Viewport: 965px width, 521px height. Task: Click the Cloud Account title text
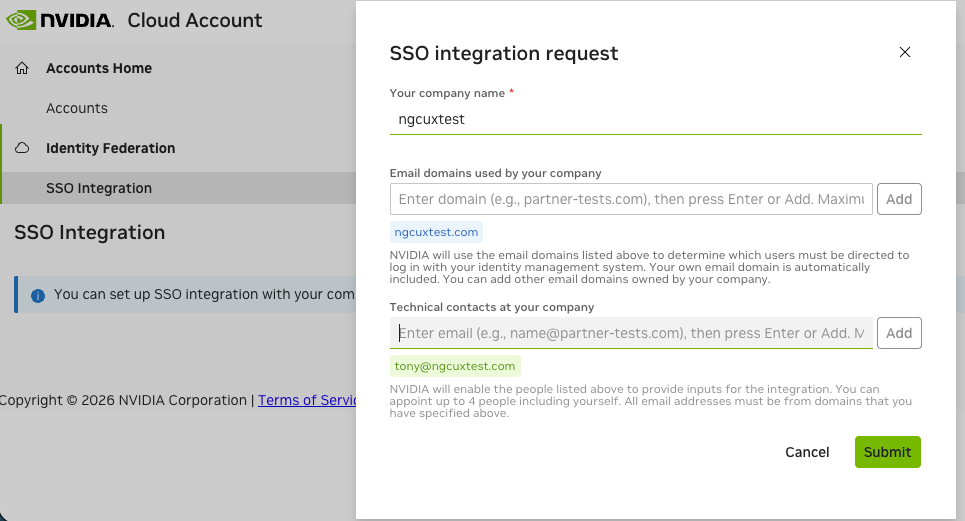point(194,20)
